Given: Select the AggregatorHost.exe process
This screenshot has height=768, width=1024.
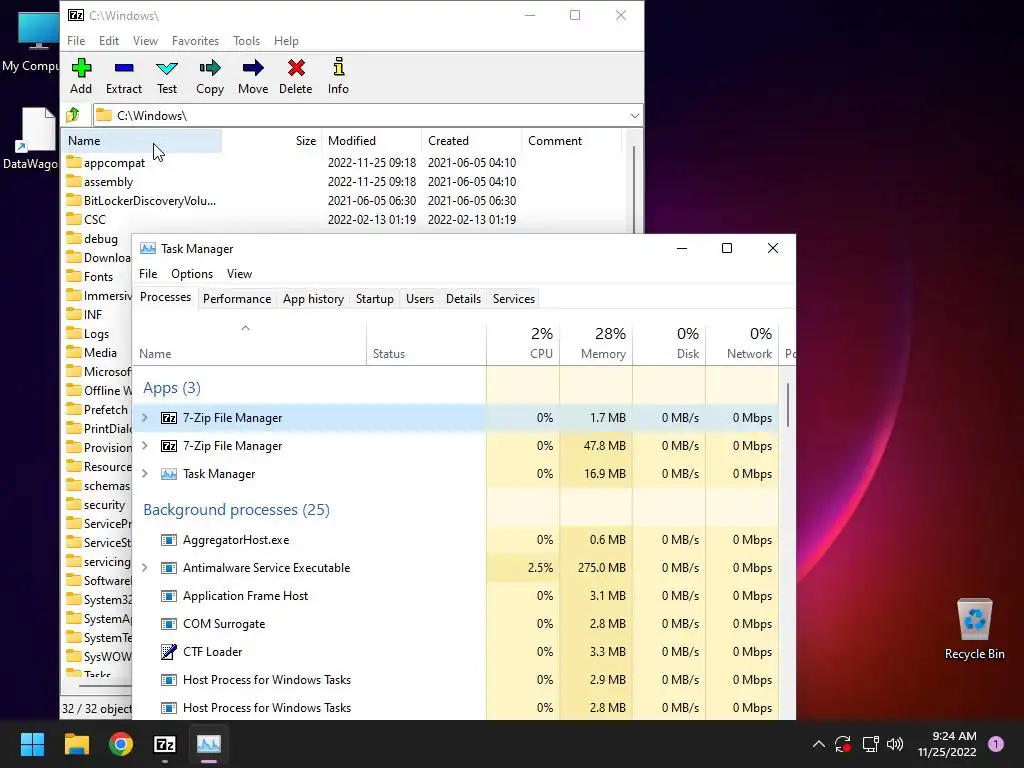Looking at the screenshot, I should pyautogui.click(x=455, y=539).
